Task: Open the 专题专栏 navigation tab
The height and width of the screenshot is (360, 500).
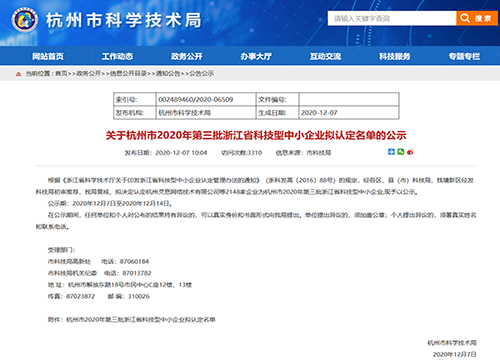Action: 464,56
